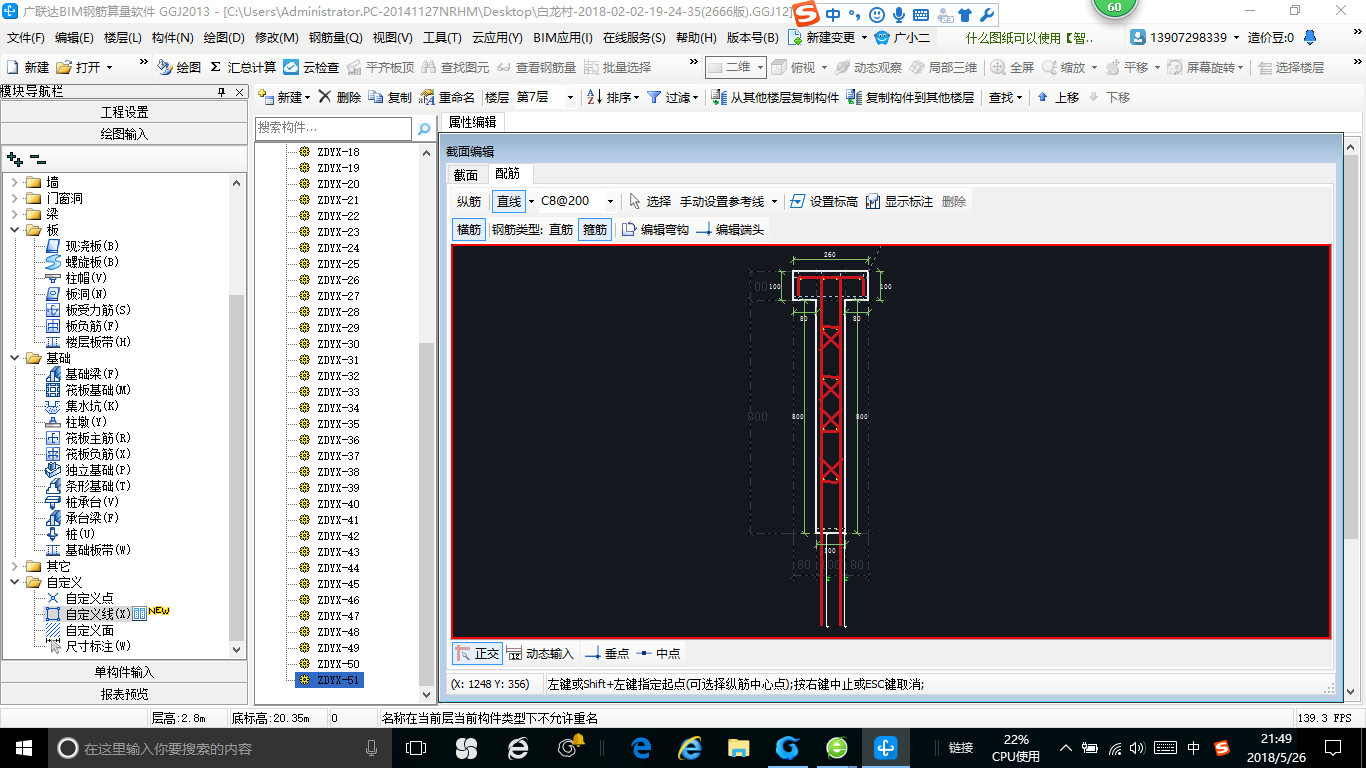
Task: Select 集水坑(K) in the tree
Action: point(82,406)
